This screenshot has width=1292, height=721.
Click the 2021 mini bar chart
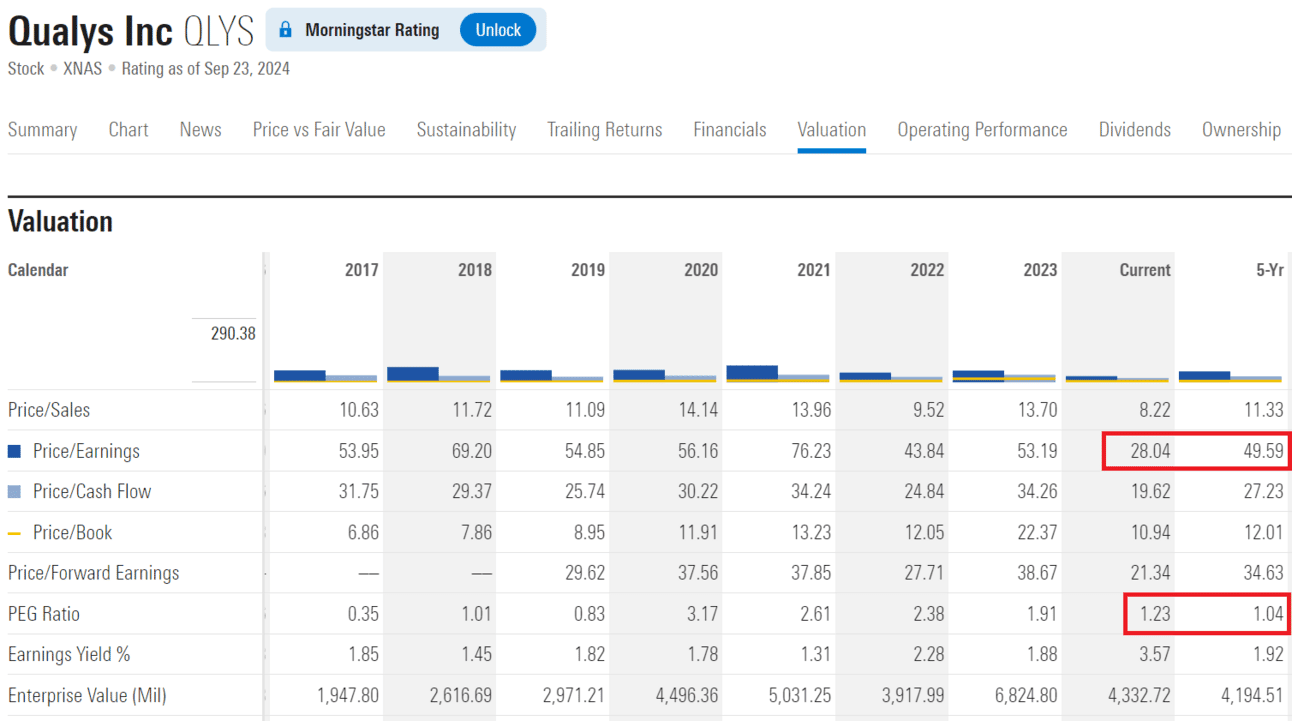pyautogui.click(x=777, y=373)
